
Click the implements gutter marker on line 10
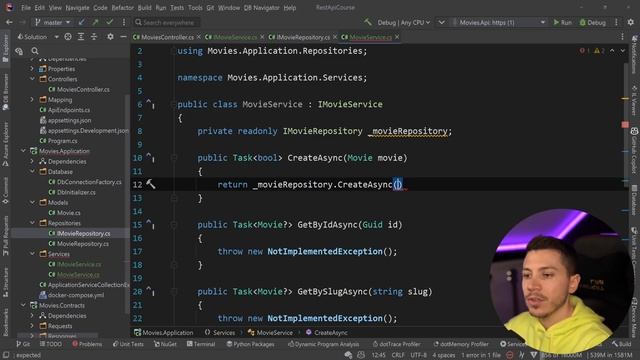(x=151, y=158)
